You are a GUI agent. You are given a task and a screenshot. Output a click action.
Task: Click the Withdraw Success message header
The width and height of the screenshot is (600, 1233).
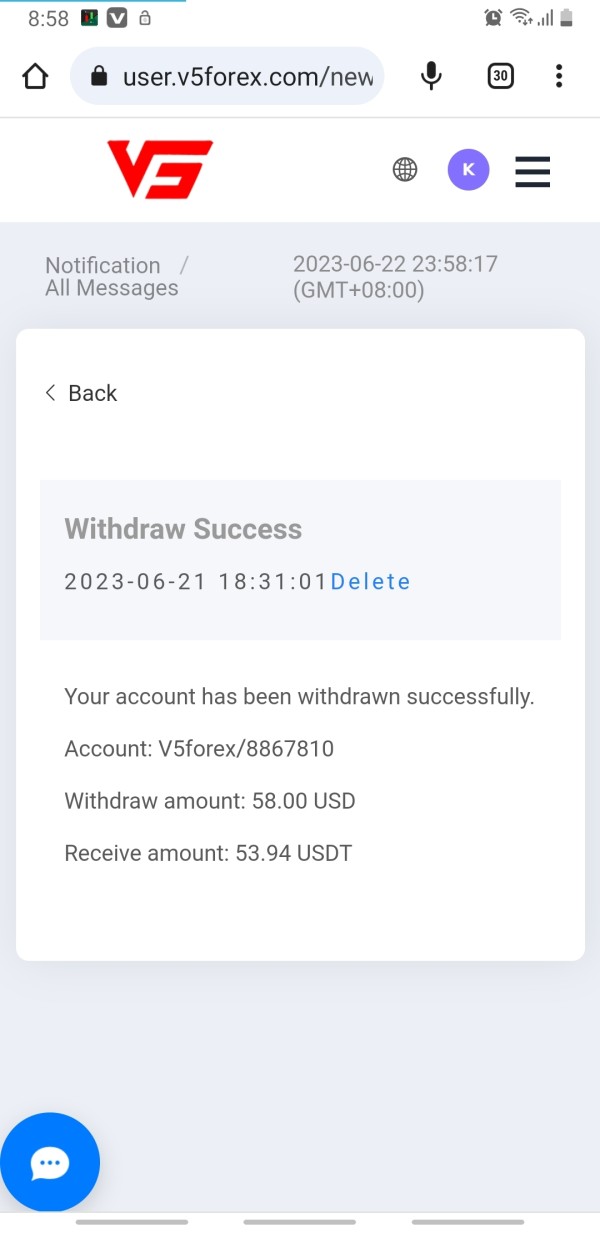[183, 529]
